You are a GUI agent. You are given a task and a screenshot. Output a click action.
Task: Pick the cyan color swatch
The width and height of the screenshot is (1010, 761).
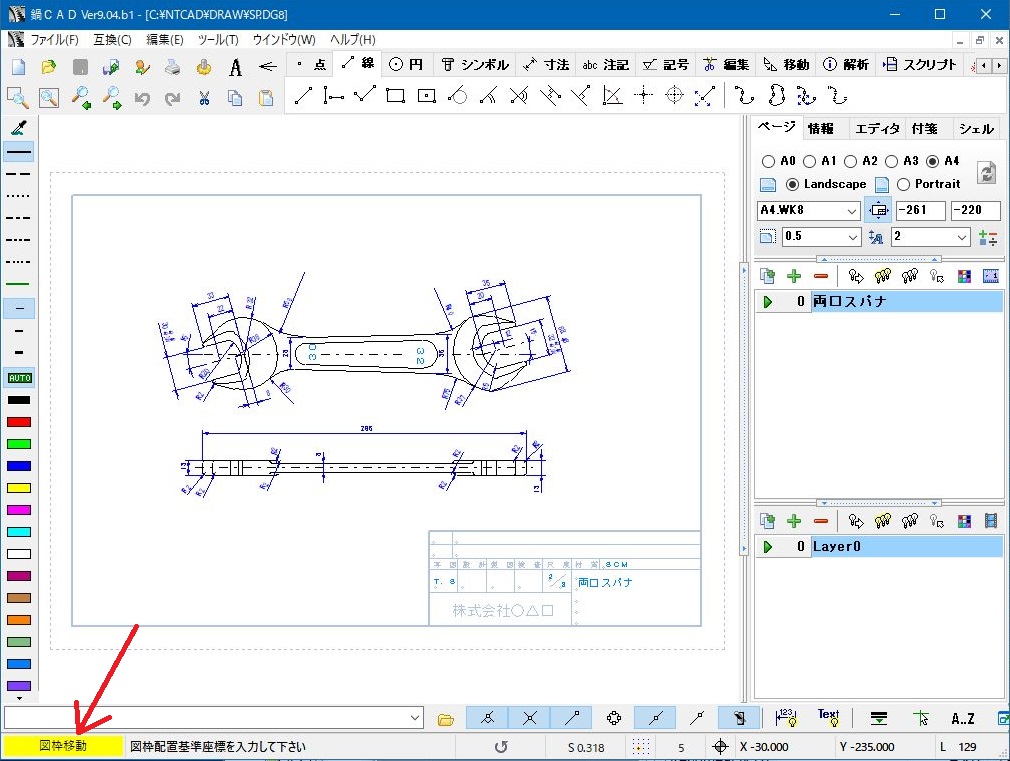19,532
